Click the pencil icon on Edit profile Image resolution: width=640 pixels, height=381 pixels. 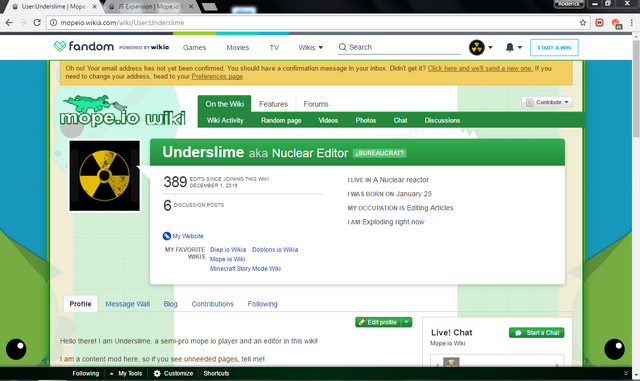(x=361, y=322)
